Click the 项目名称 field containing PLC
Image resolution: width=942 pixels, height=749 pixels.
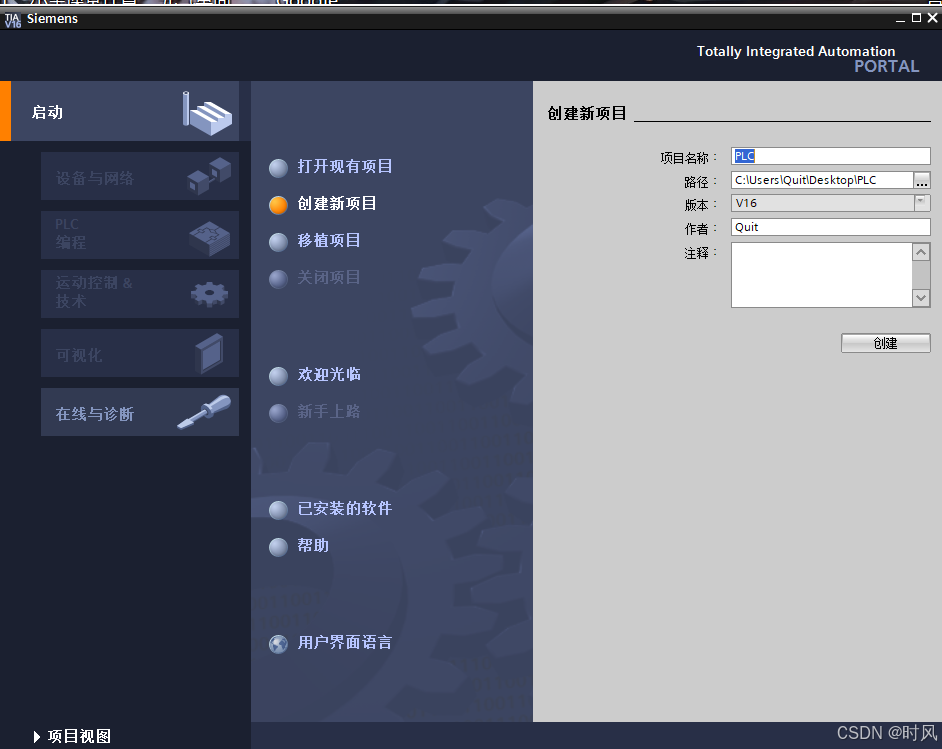tap(831, 156)
